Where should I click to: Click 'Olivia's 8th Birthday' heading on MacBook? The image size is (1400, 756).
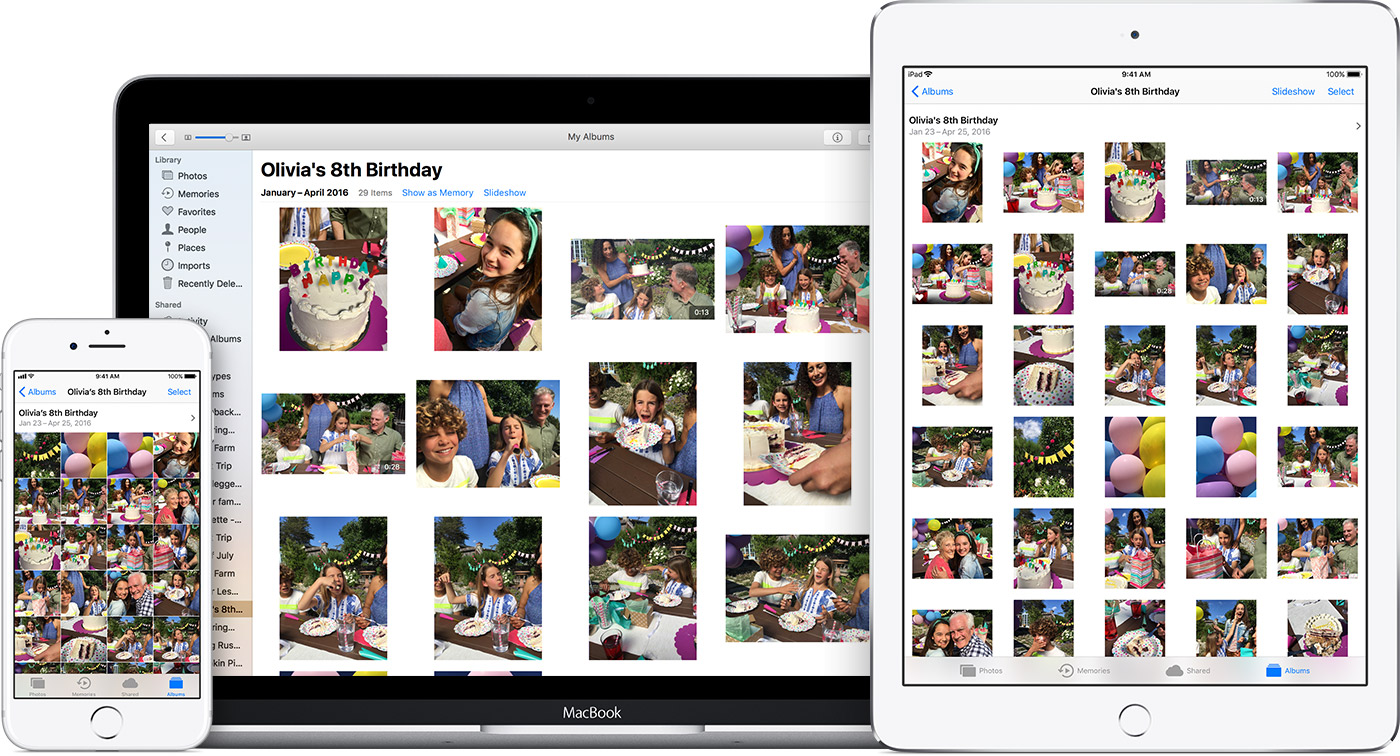click(351, 170)
